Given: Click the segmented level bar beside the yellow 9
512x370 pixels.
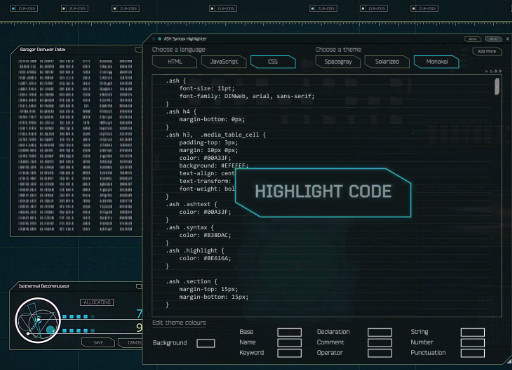Looking at the screenshot, I should 78,331.
